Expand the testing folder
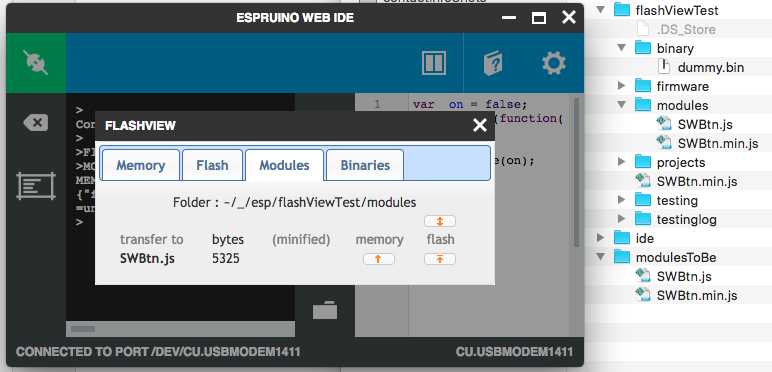 [x=621, y=200]
